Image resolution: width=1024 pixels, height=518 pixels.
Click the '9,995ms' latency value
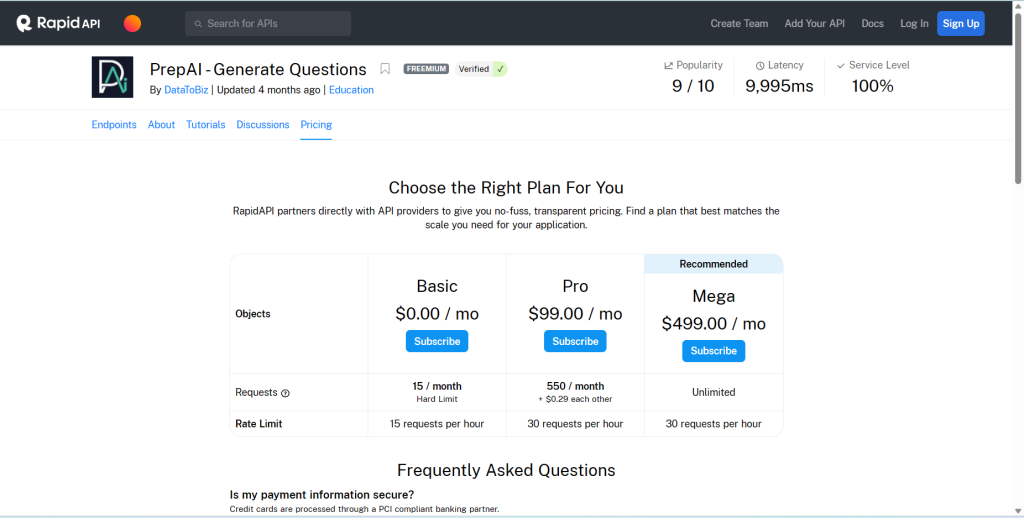(x=779, y=86)
